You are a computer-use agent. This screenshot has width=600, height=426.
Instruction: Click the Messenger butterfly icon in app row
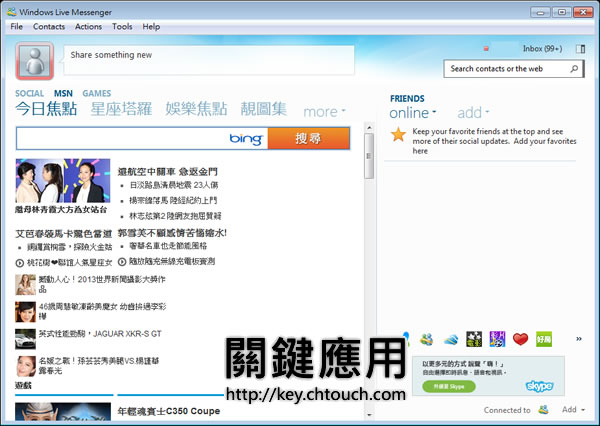[x=427, y=339]
